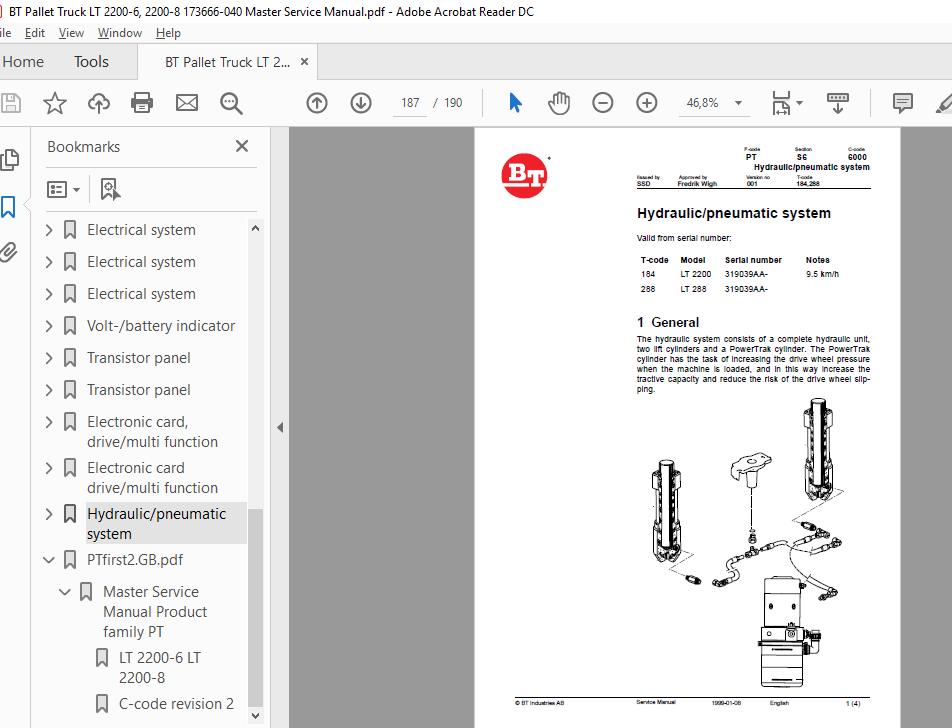Click the cloud upload icon
The height and width of the screenshot is (728, 952).
98,103
